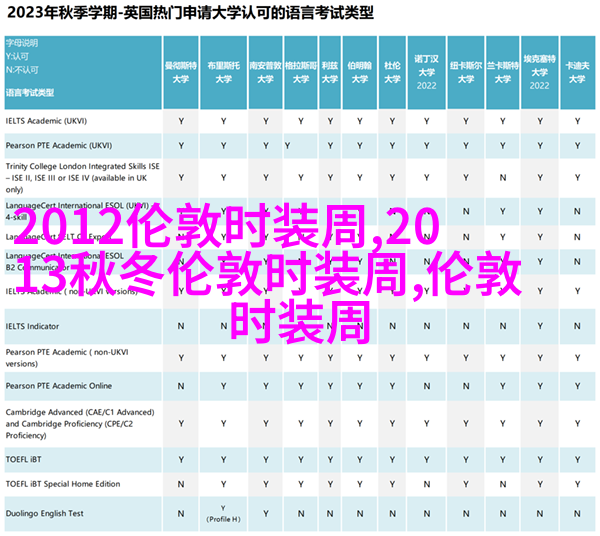
Task: Select the '杜伦大学' column header
Action: [392, 72]
